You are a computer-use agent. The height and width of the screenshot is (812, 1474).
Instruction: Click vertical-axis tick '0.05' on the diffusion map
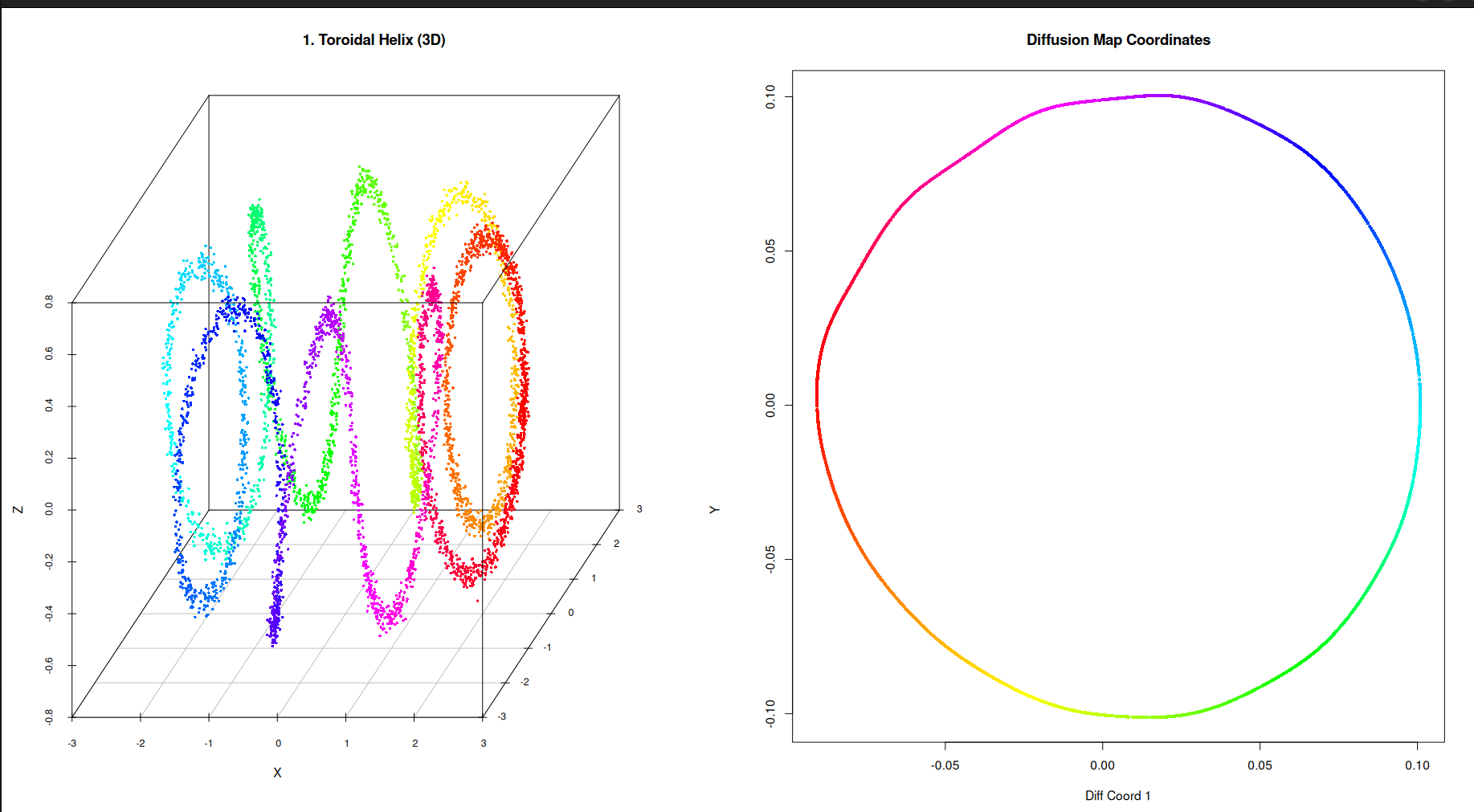(x=771, y=251)
